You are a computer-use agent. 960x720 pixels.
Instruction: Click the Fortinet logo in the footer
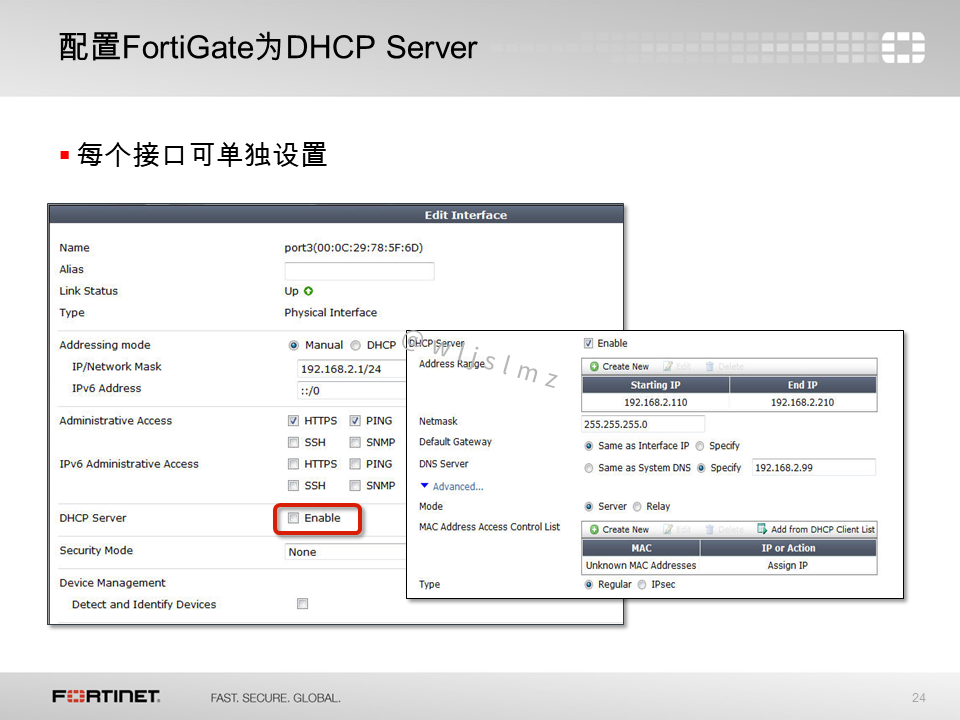106,697
